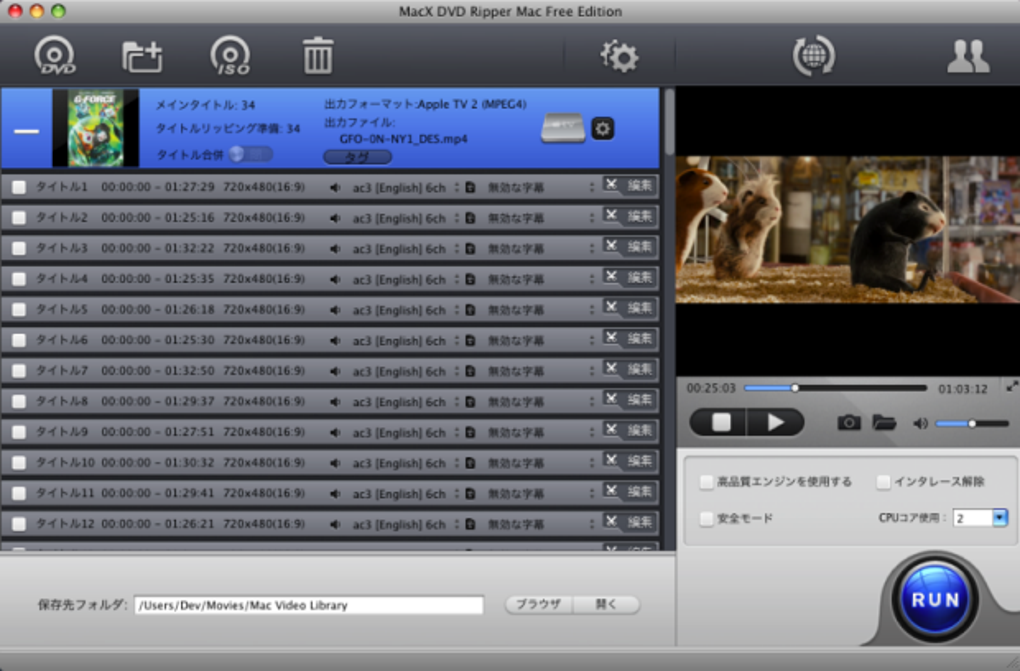
Task: Click the playback progress slider
Action: 835,388
